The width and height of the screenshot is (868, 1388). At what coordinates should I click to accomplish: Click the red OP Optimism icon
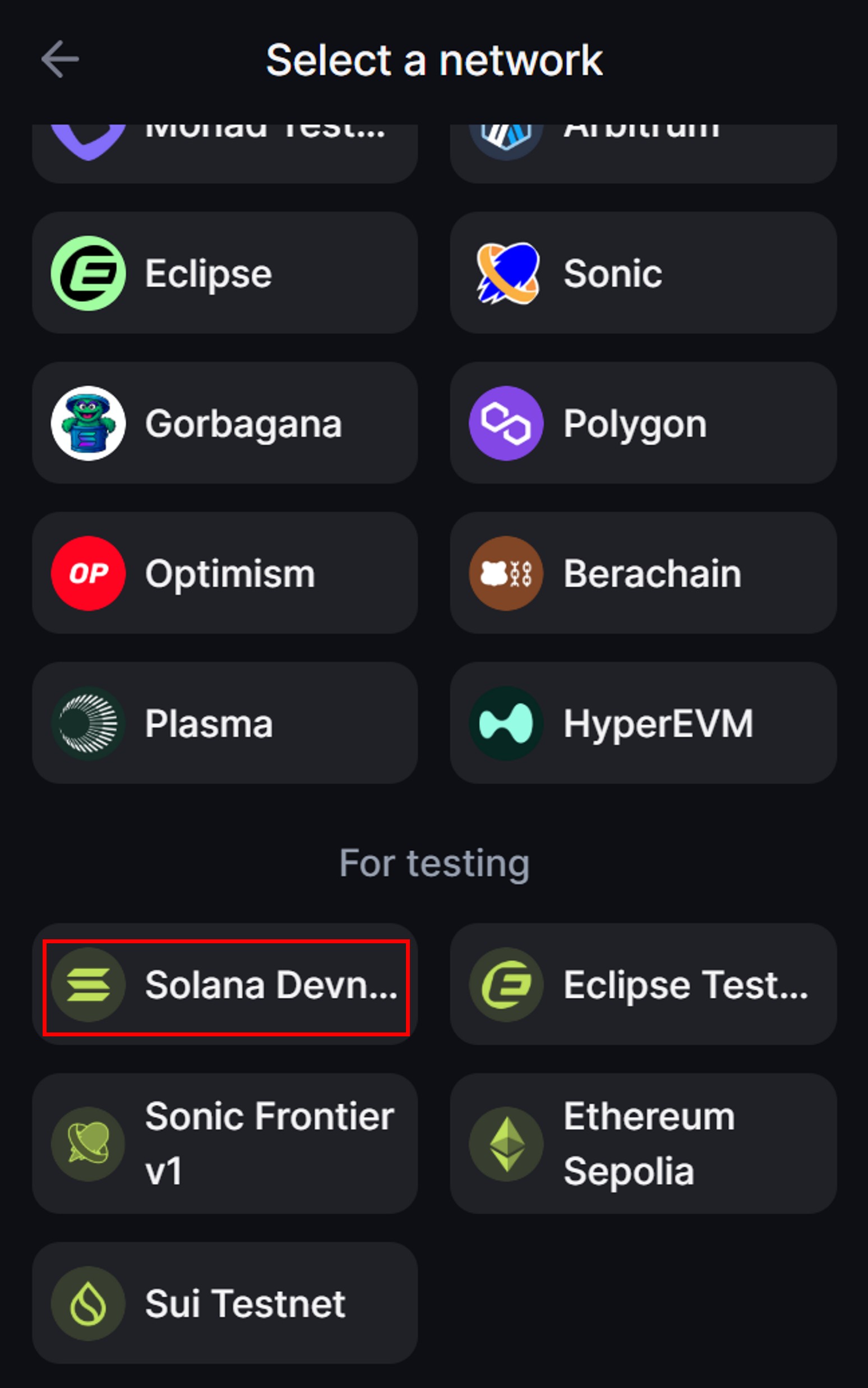coord(89,573)
